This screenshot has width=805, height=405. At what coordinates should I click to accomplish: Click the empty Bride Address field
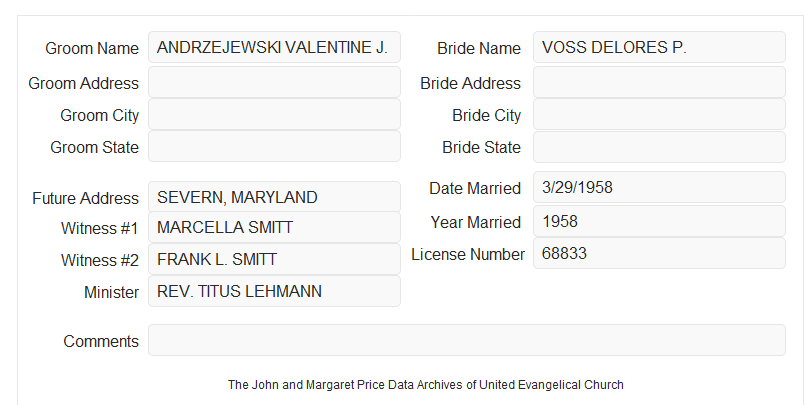659,82
